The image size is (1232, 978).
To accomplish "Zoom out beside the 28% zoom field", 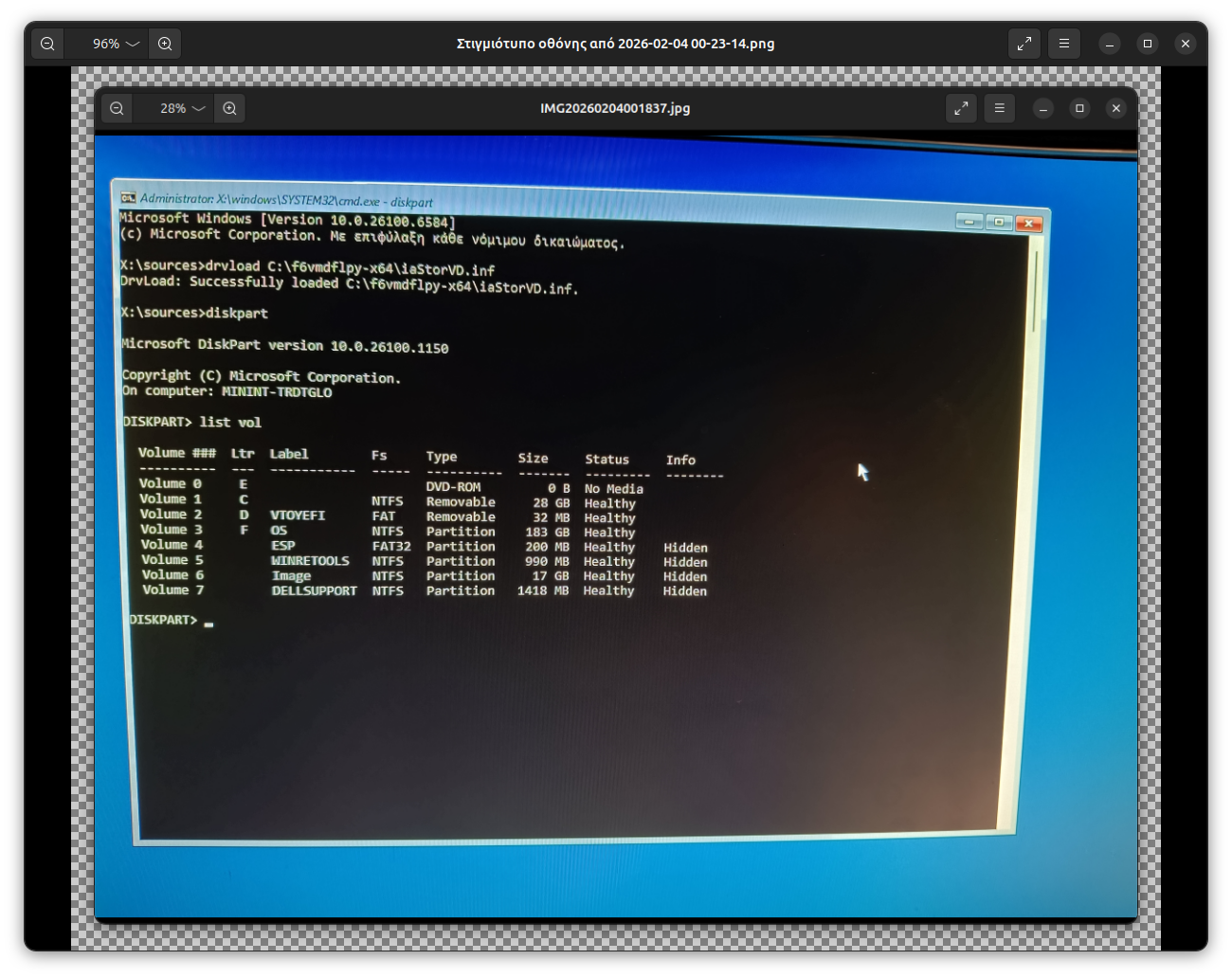I will pyautogui.click(x=117, y=108).
